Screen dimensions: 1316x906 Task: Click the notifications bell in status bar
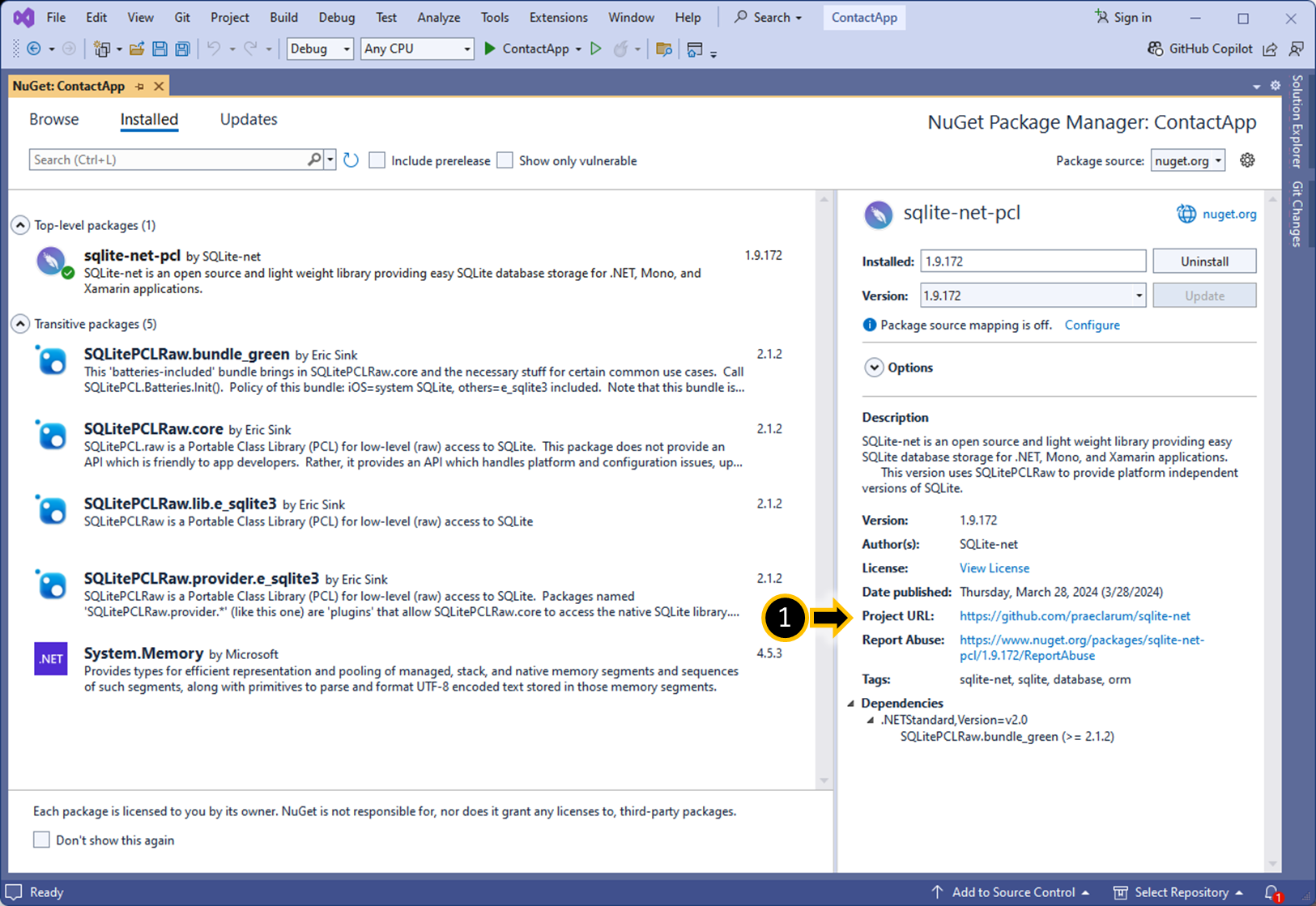[1272, 892]
